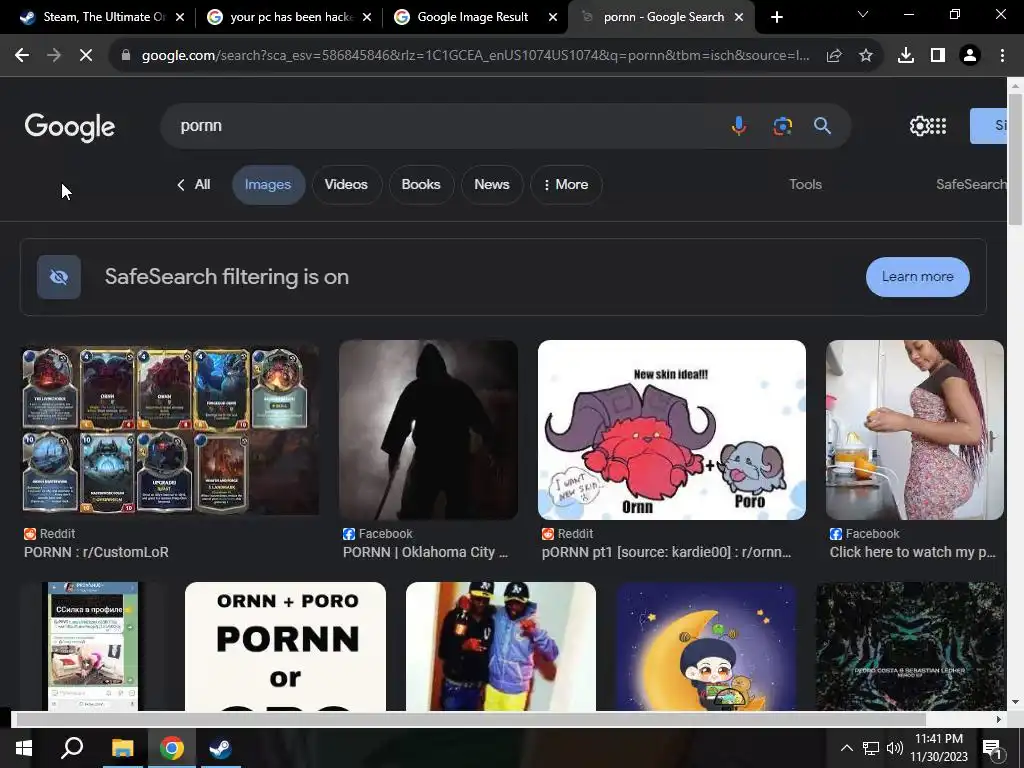Open Chrome downloads icon
Viewport: 1024px width, 768px height.
coord(906,56)
